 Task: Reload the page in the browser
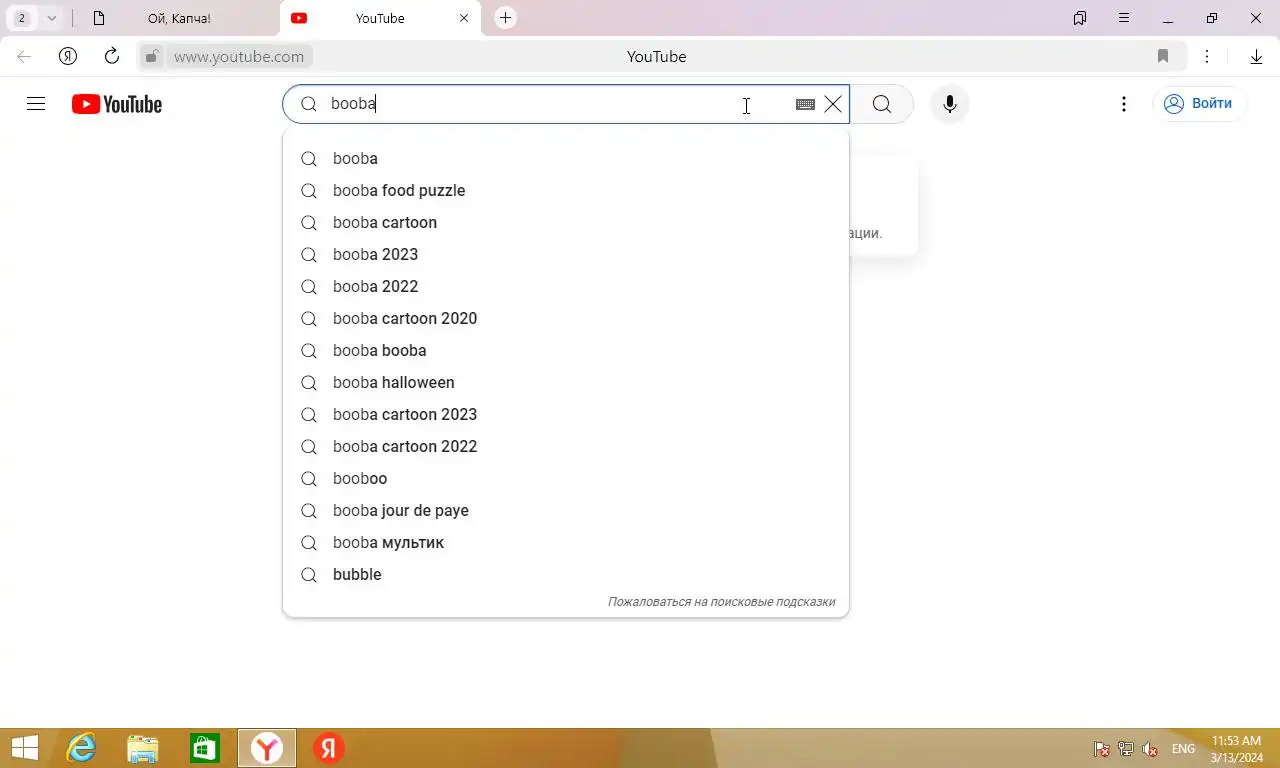(112, 56)
